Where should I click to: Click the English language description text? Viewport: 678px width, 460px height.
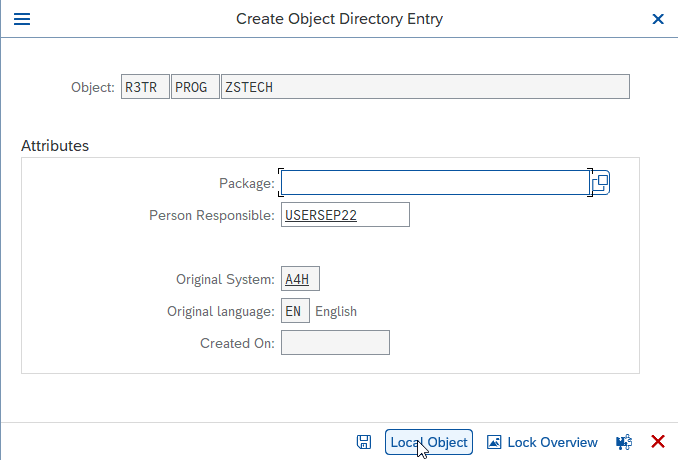coord(336,311)
